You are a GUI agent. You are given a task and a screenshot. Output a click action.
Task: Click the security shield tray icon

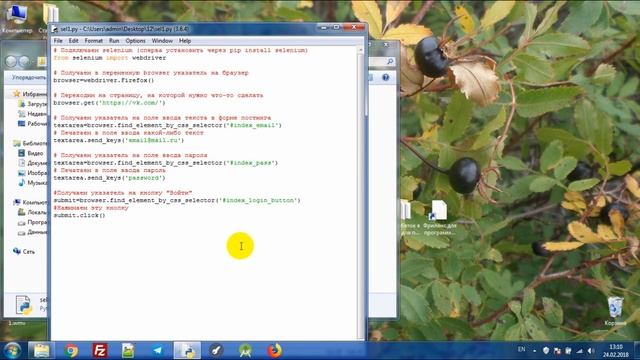546,351
